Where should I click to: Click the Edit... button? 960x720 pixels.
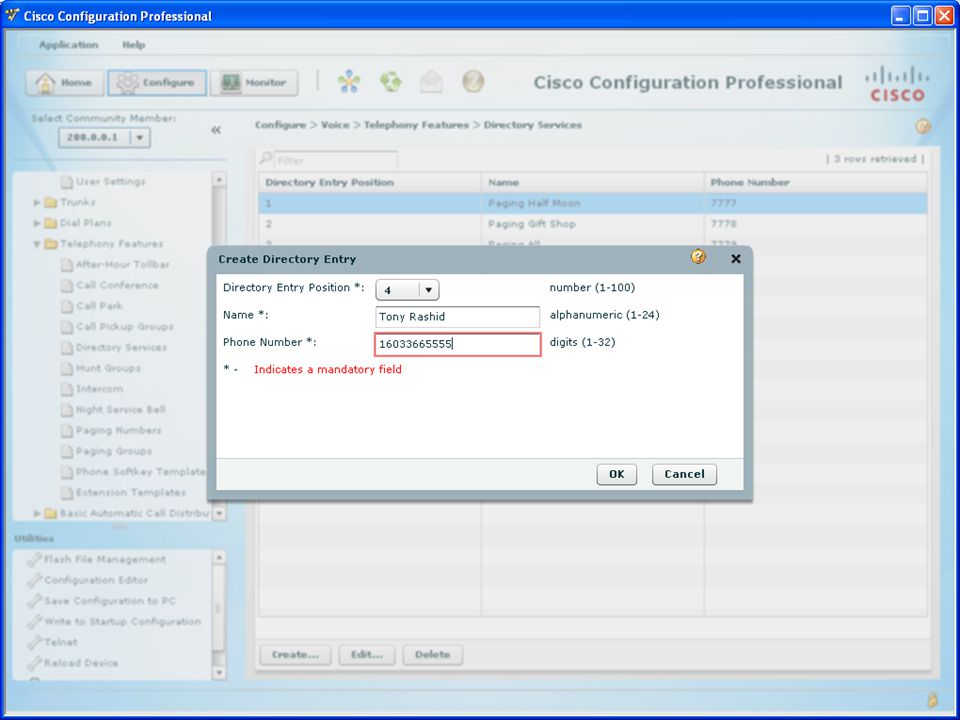[367, 654]
